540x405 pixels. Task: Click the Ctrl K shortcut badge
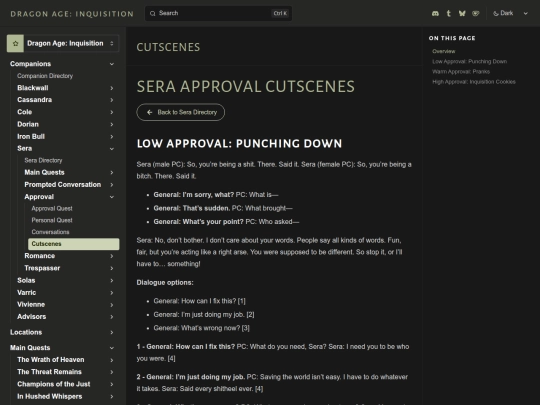click(x=280, y=13)
